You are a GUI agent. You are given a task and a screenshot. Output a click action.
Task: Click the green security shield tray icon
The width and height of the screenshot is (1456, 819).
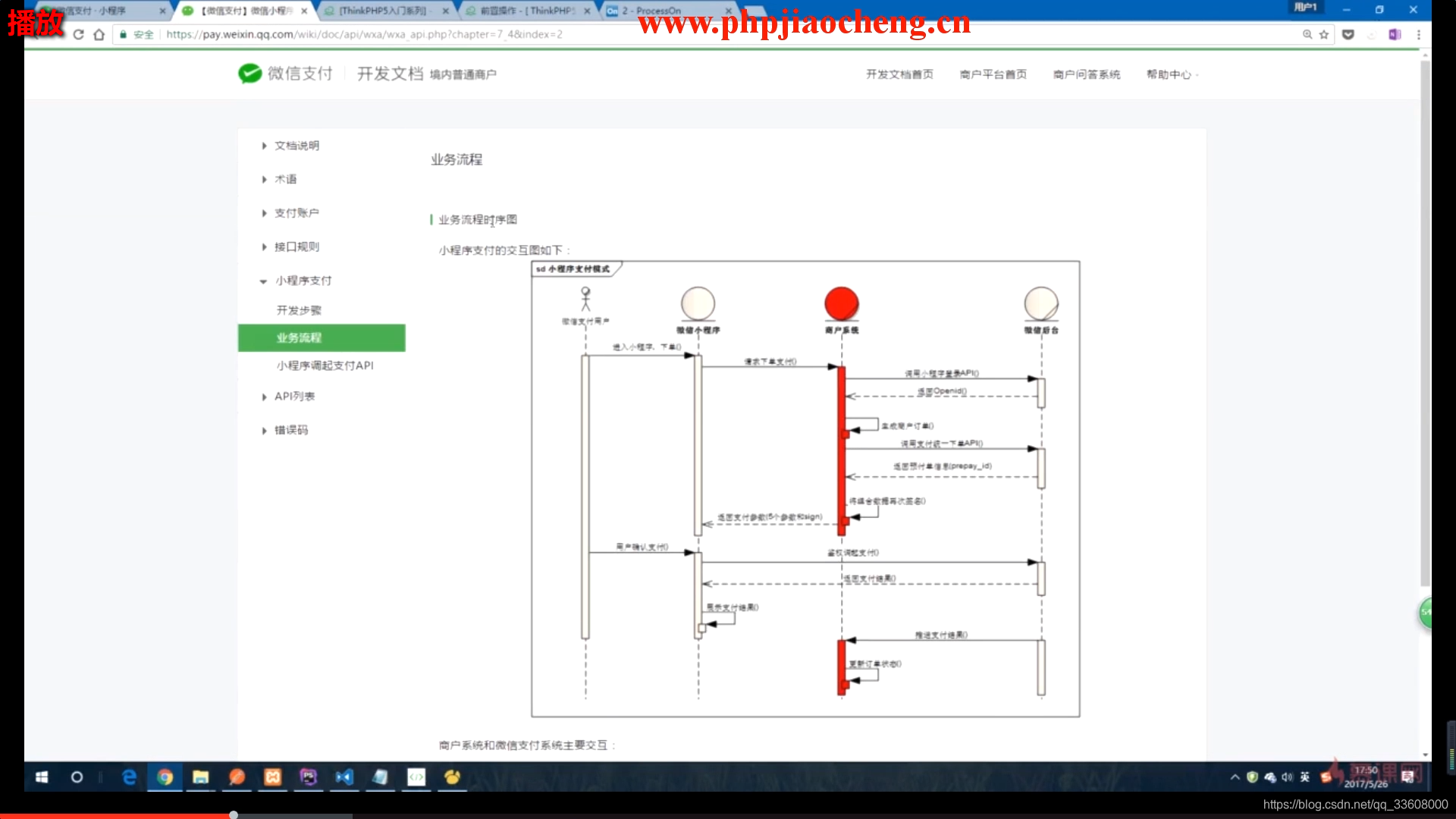(1252, 777)
